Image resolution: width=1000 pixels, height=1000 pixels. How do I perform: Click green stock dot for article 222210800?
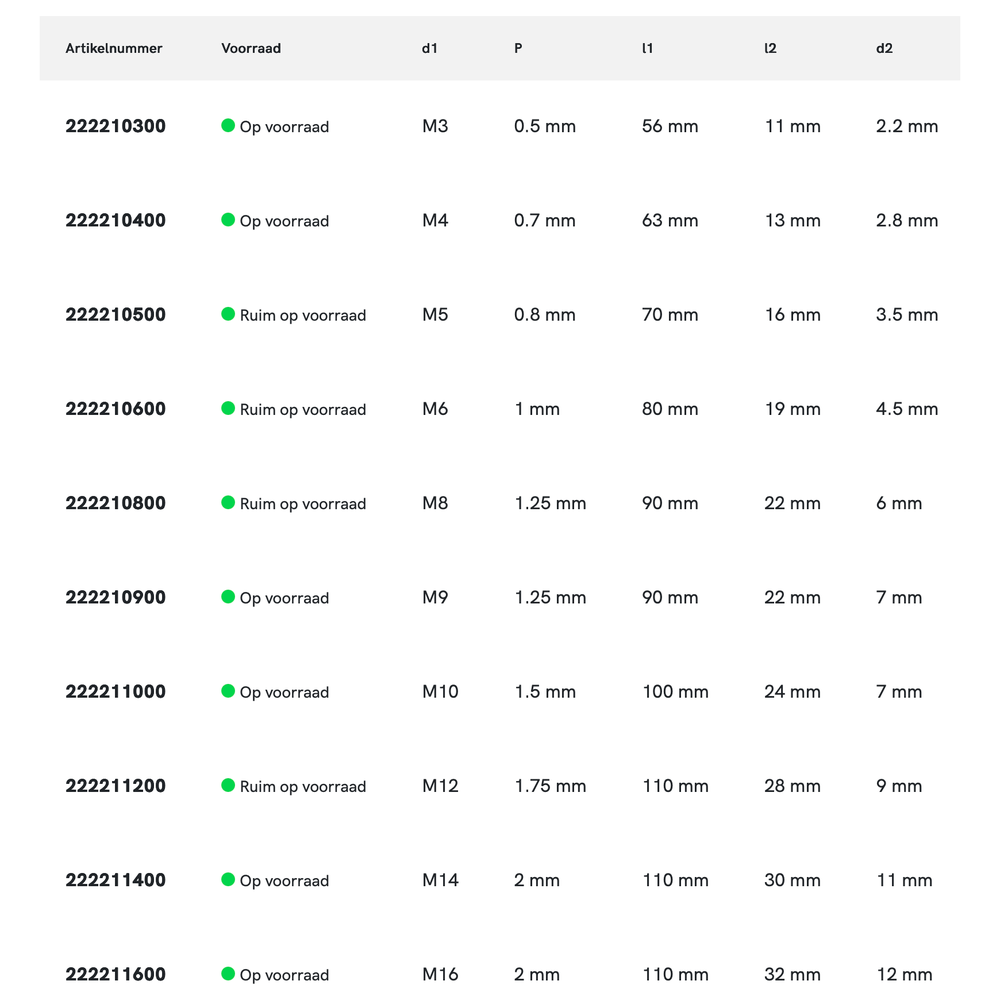(x=228, y=503)
